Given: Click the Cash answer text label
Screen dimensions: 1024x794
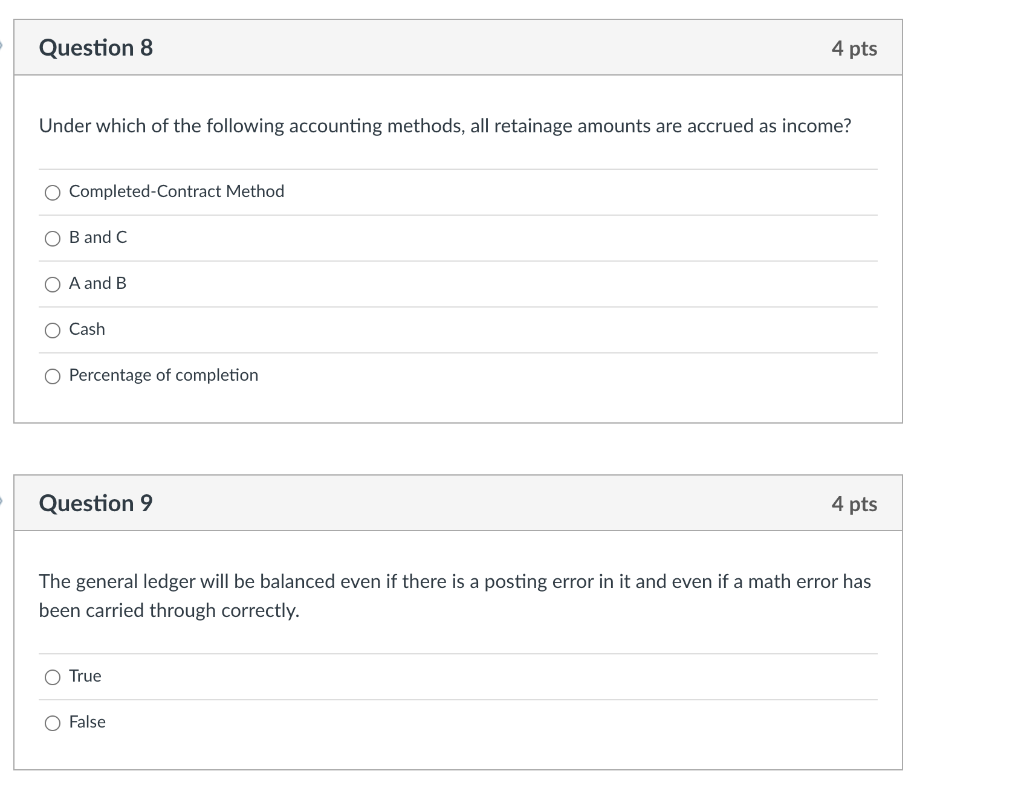Looking at the screenshot, I should pos(87,330).
